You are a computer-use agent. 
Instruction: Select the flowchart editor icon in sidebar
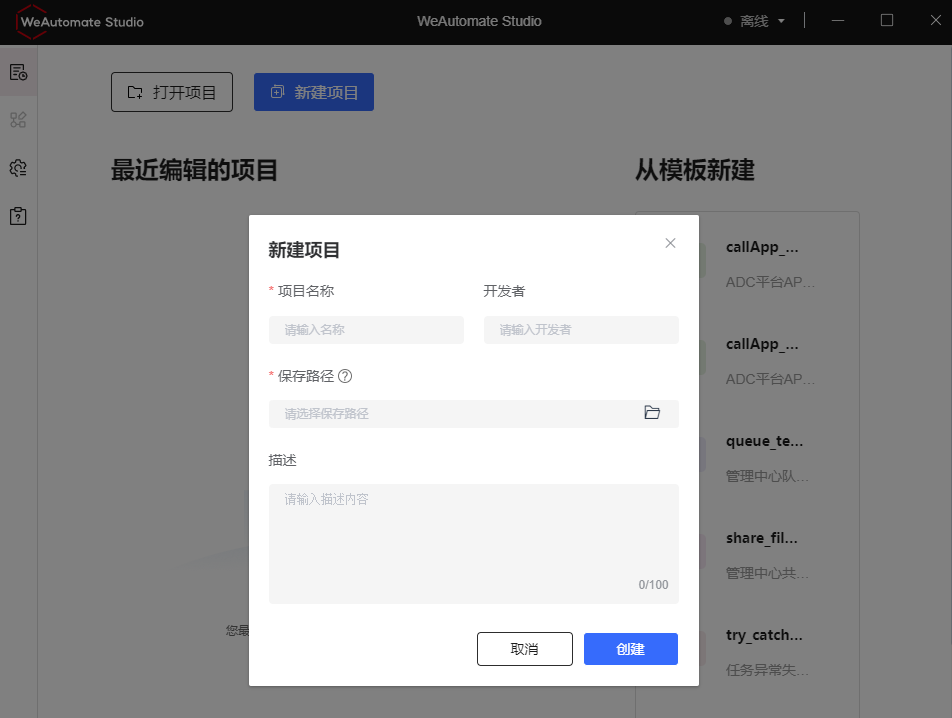click(x=18, y=119)
